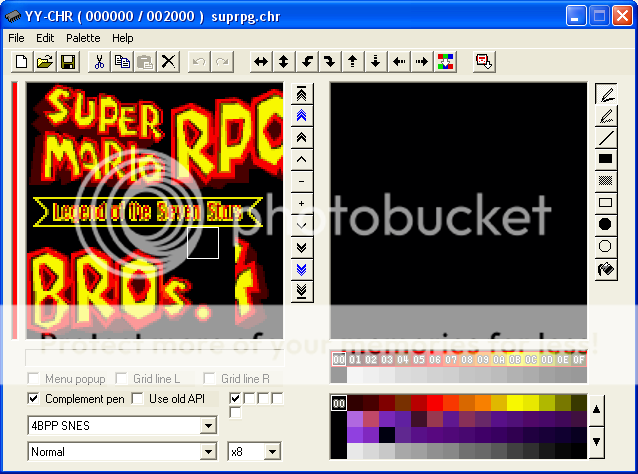Check the fourth unlabeled bitplane checkbox

coord(277,399)
